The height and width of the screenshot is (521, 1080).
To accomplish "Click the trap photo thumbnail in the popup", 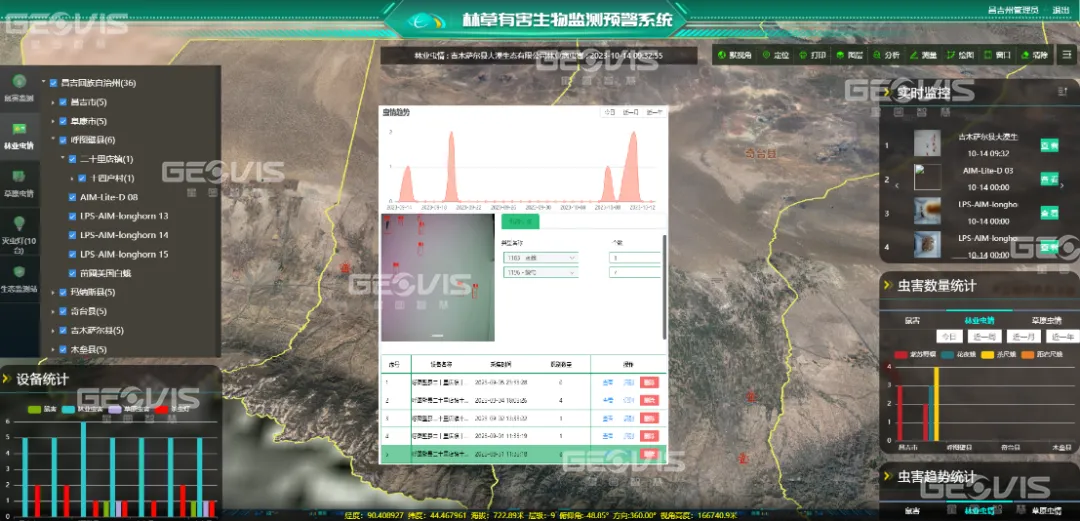I will click(x=438, y=276).
